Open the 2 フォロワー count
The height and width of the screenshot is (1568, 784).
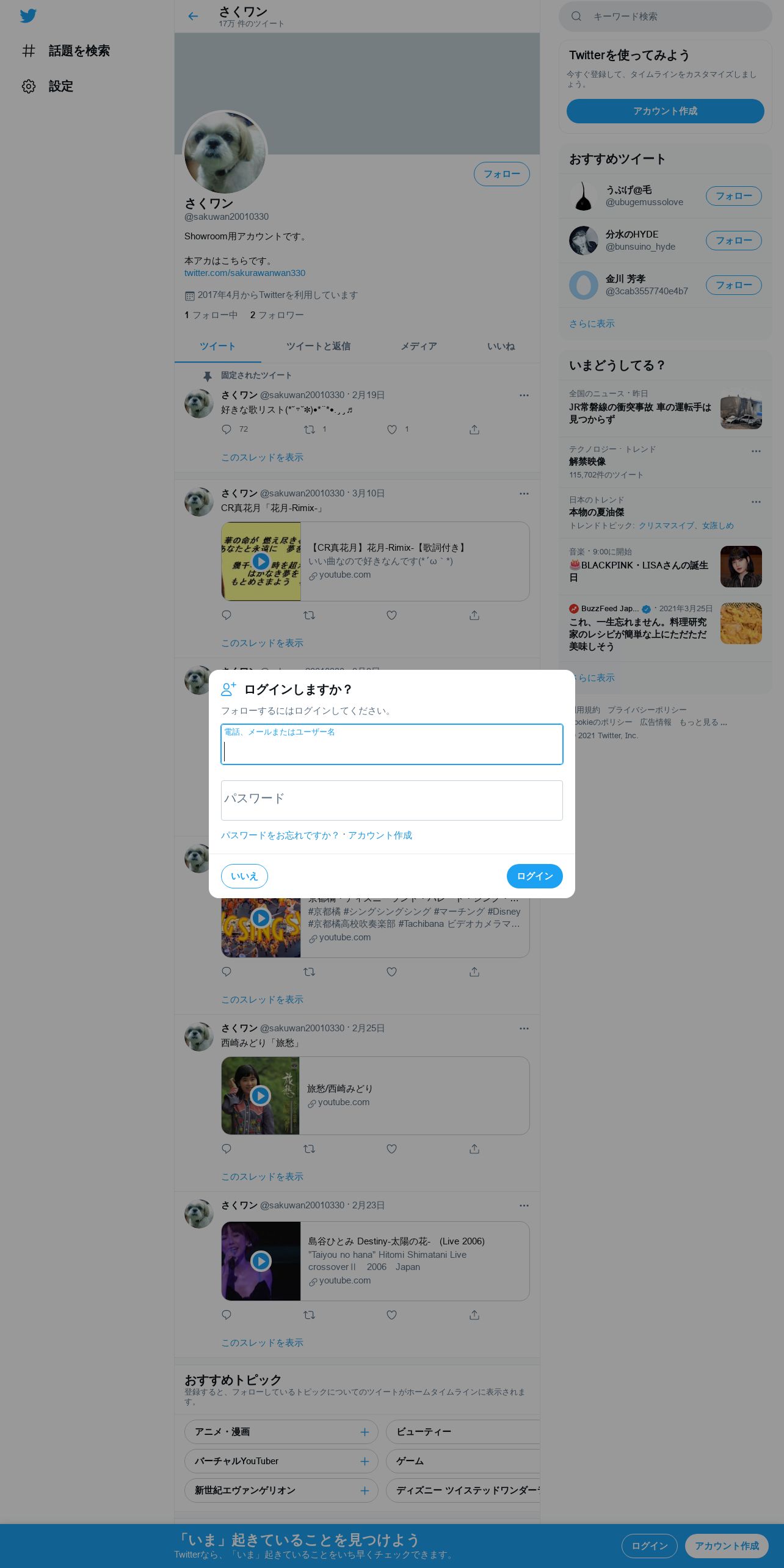click(277, 315)
